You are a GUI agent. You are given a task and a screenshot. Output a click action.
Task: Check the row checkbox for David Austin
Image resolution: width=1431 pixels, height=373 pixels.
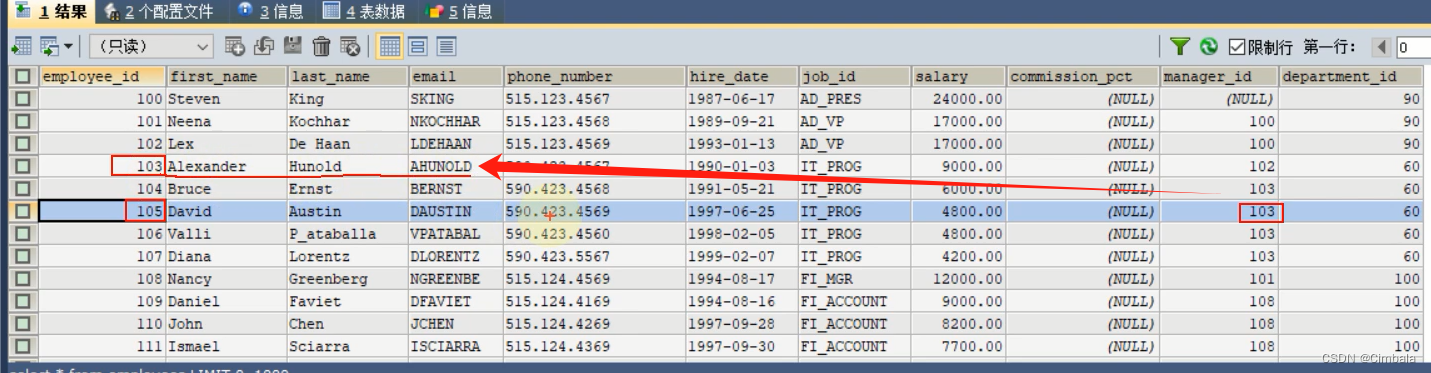22,211
